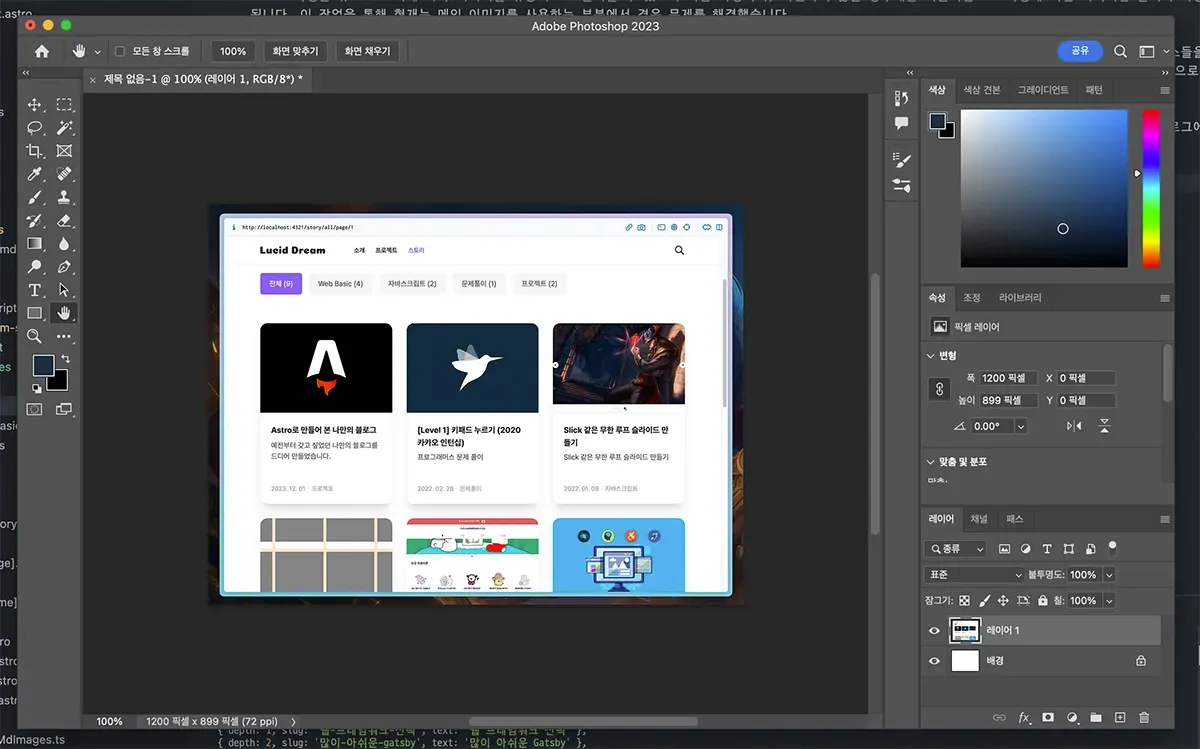
Task: Select the Move tool
Action: [34, 105]
